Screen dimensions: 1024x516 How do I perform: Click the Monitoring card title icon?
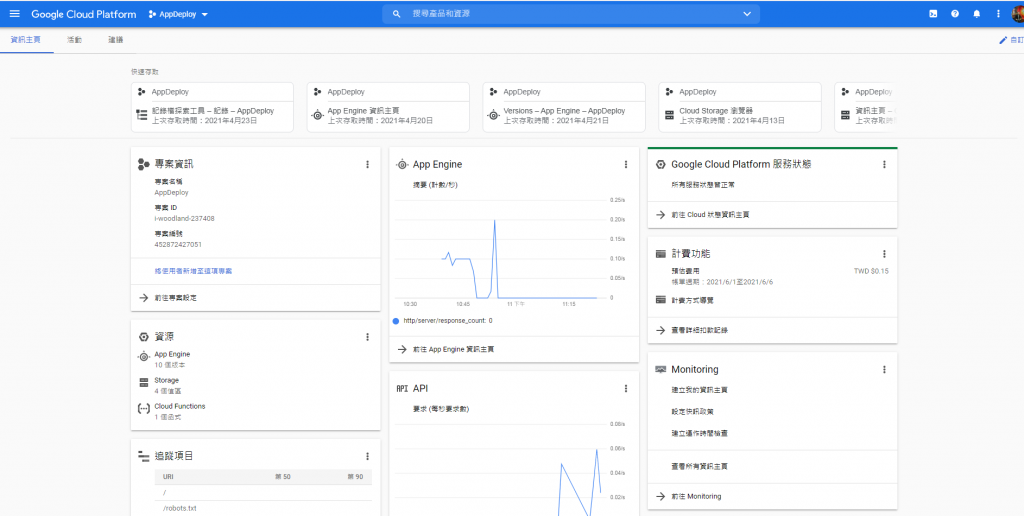(x=660, y=369)
